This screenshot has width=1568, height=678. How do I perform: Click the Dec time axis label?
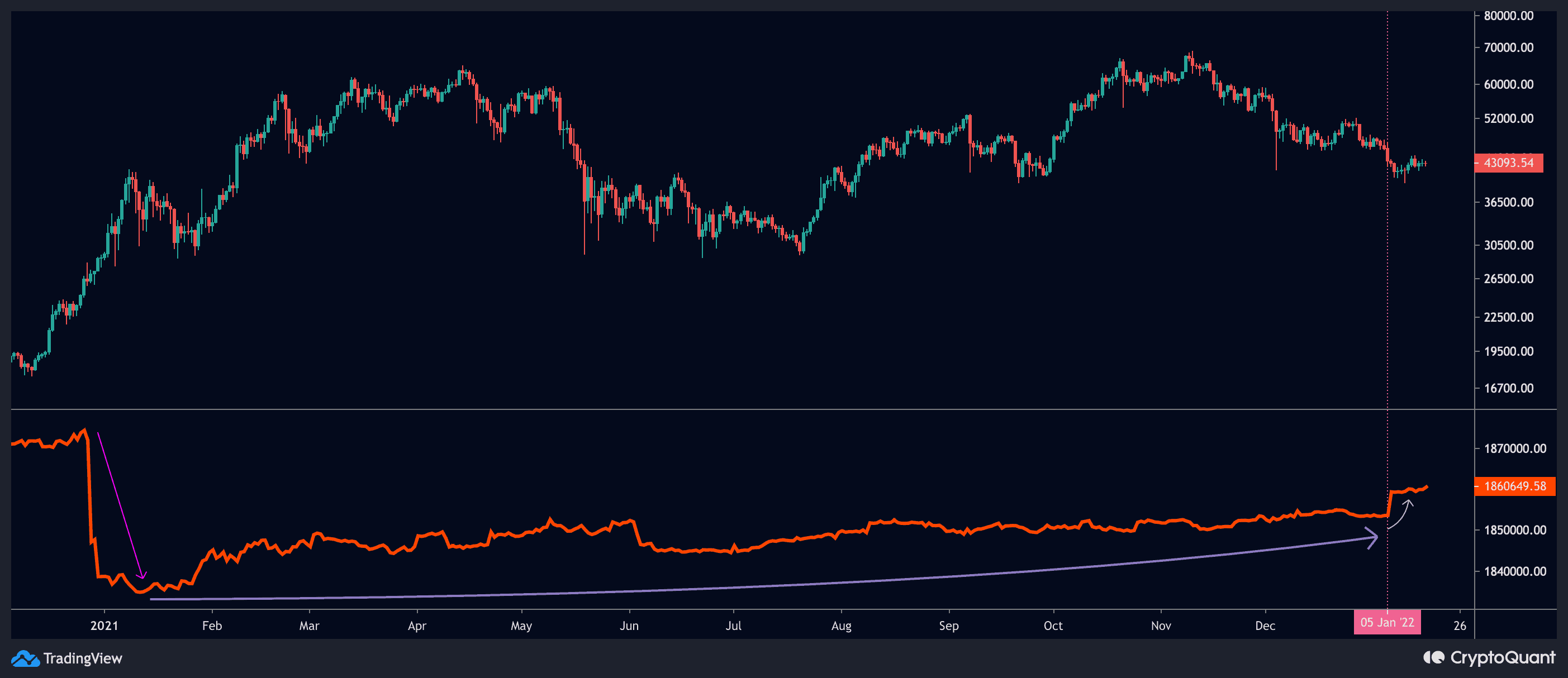click(x=1265, y=626)
